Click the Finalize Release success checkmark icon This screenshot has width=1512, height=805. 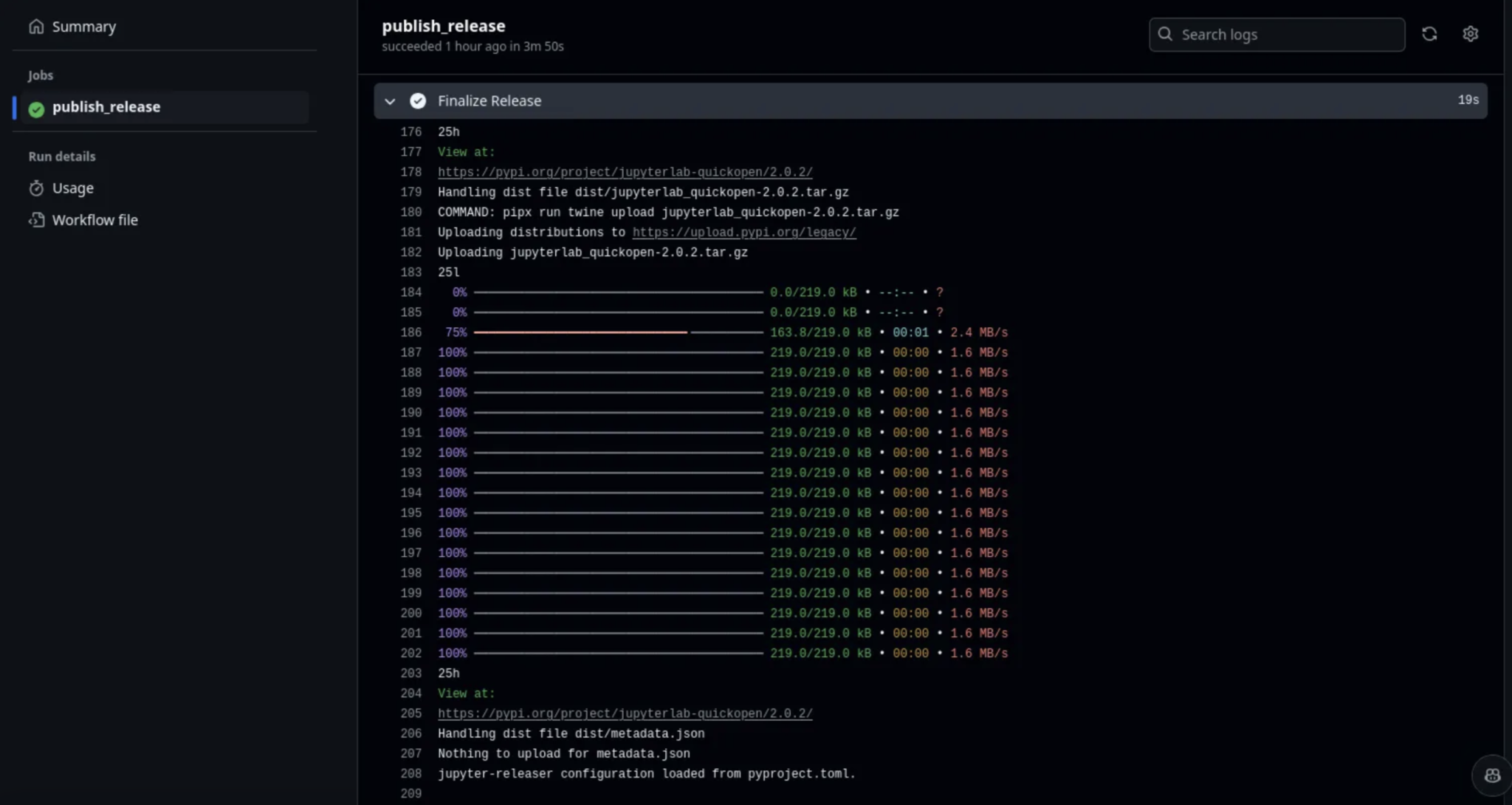[417, 100]
